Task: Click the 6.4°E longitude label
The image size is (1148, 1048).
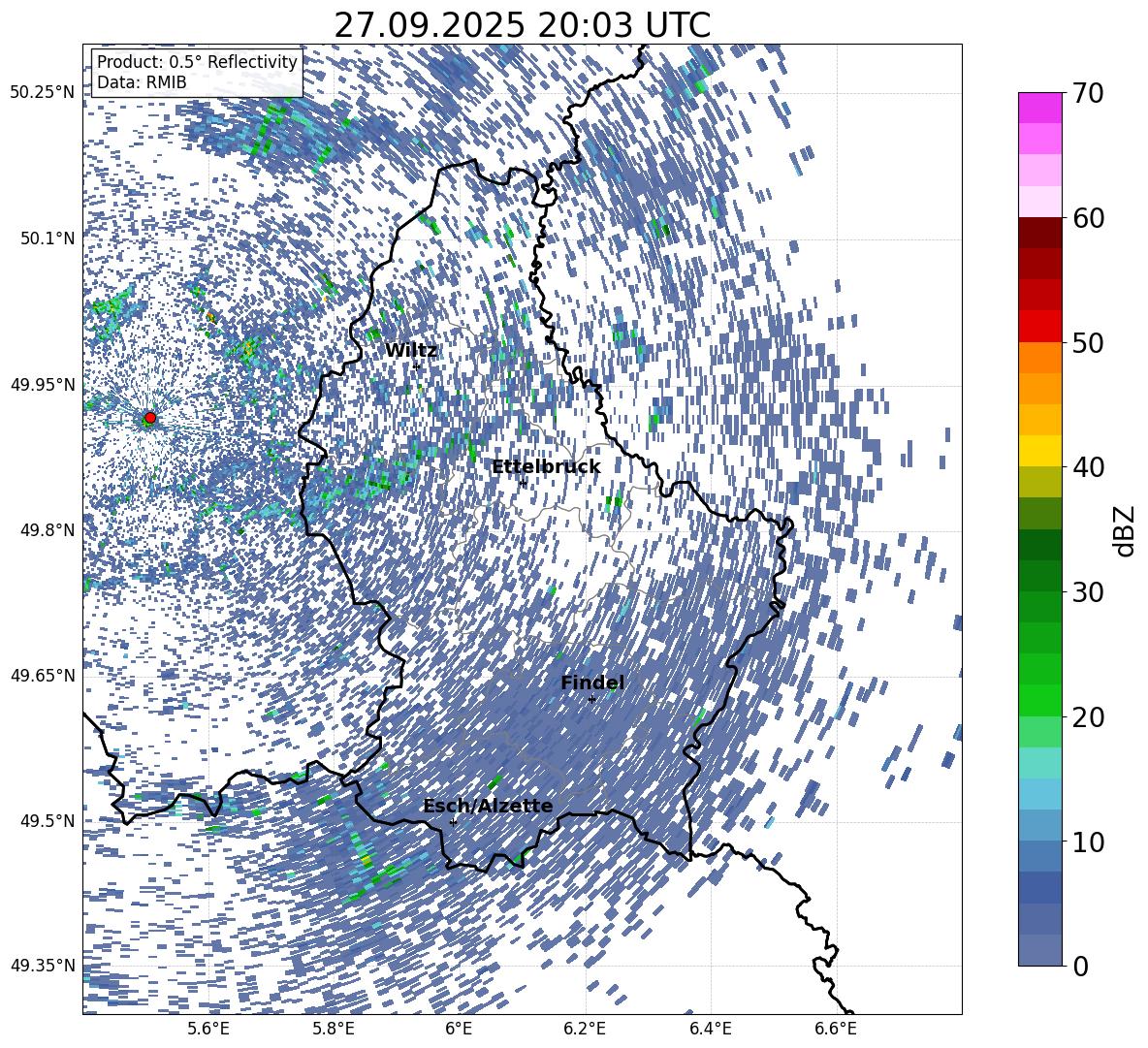Action: point(710,1029)
